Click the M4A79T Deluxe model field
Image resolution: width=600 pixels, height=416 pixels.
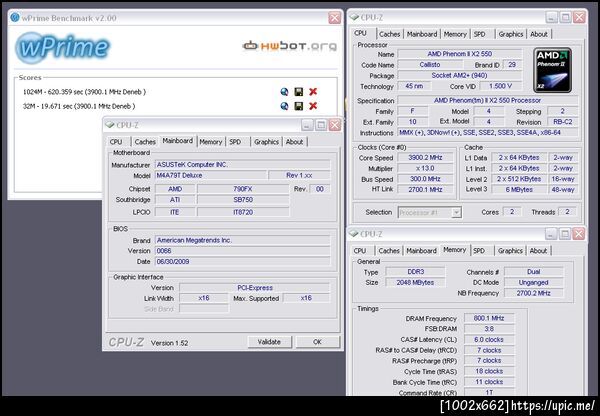[x=210, y=175]
